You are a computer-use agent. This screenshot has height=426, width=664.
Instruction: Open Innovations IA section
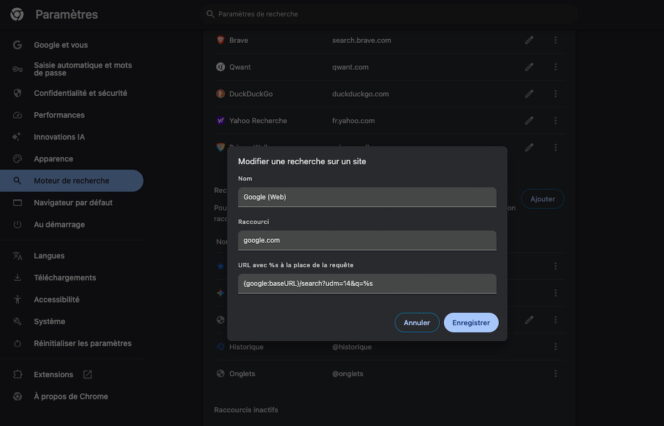[x=59, y=137]
